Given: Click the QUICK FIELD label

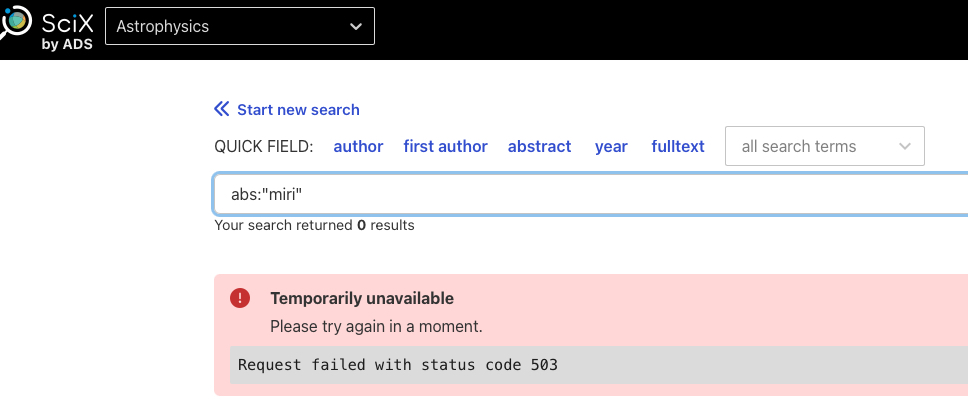Looking at the screenshot, I should coord(264,147).
